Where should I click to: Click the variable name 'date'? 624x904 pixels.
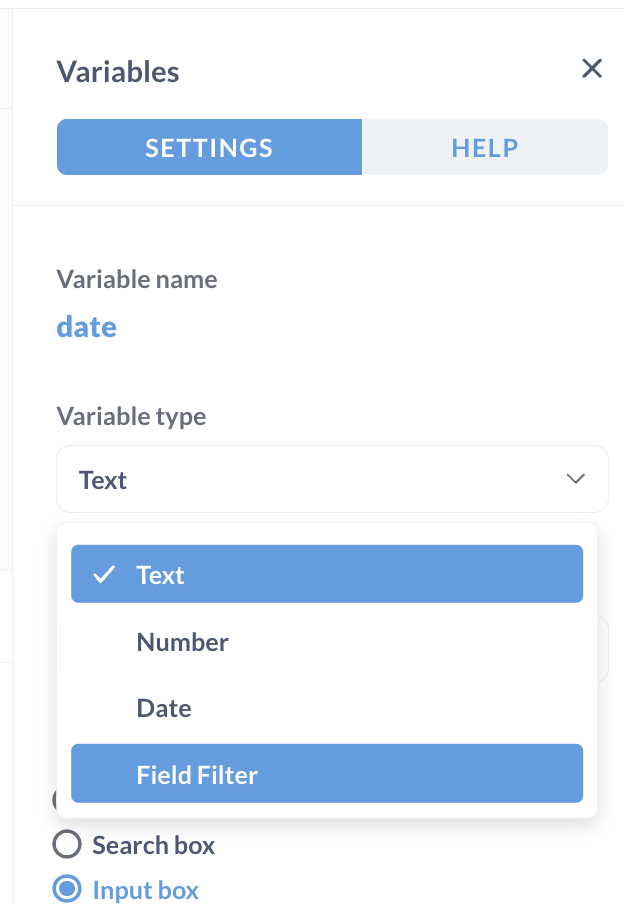[87, 327]
